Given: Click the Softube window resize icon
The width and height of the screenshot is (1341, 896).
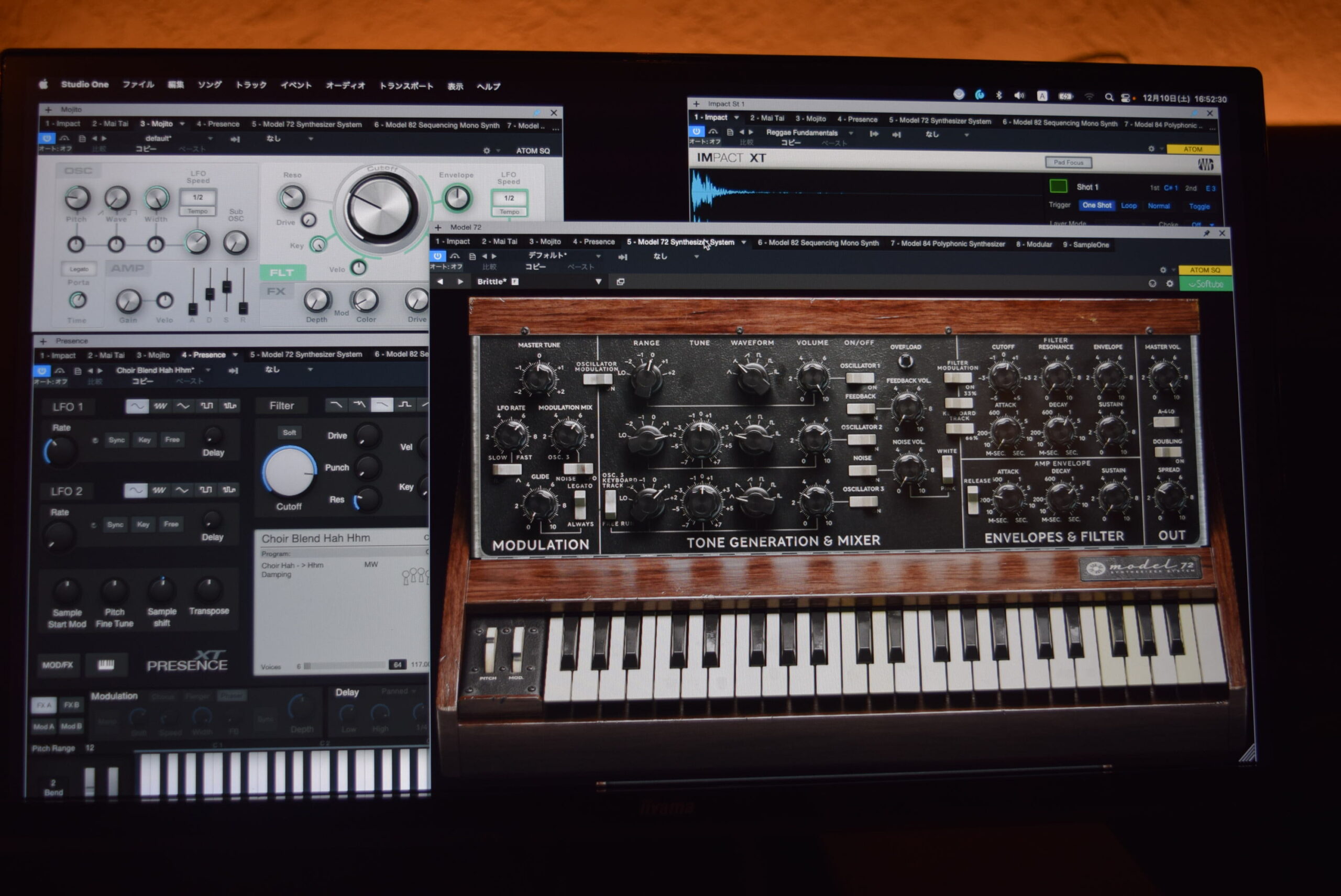Looking at the screenshot, I should point(620,282).
